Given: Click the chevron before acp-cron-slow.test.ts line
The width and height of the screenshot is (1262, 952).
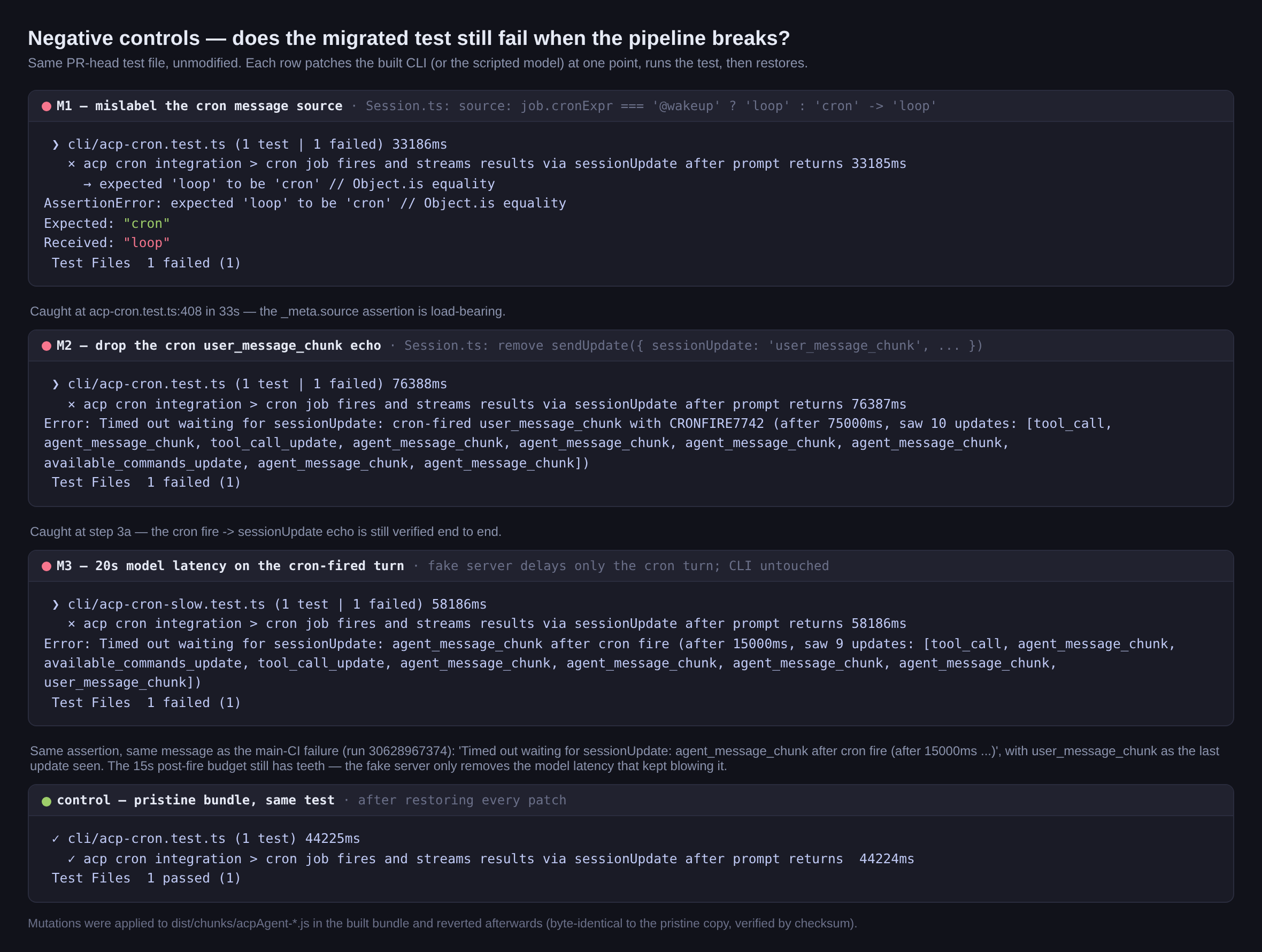Looking at the screenshot, I should click(x=55, y=604).
